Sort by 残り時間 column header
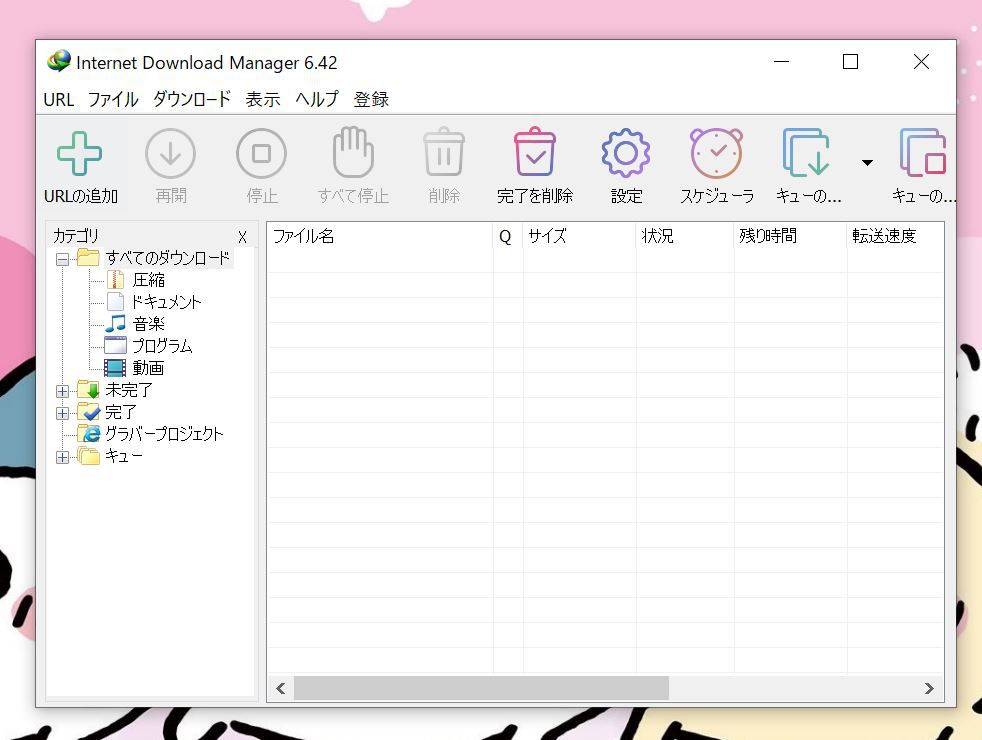Image resolution: width=982 pixels, height=740 pixels. 790,236
